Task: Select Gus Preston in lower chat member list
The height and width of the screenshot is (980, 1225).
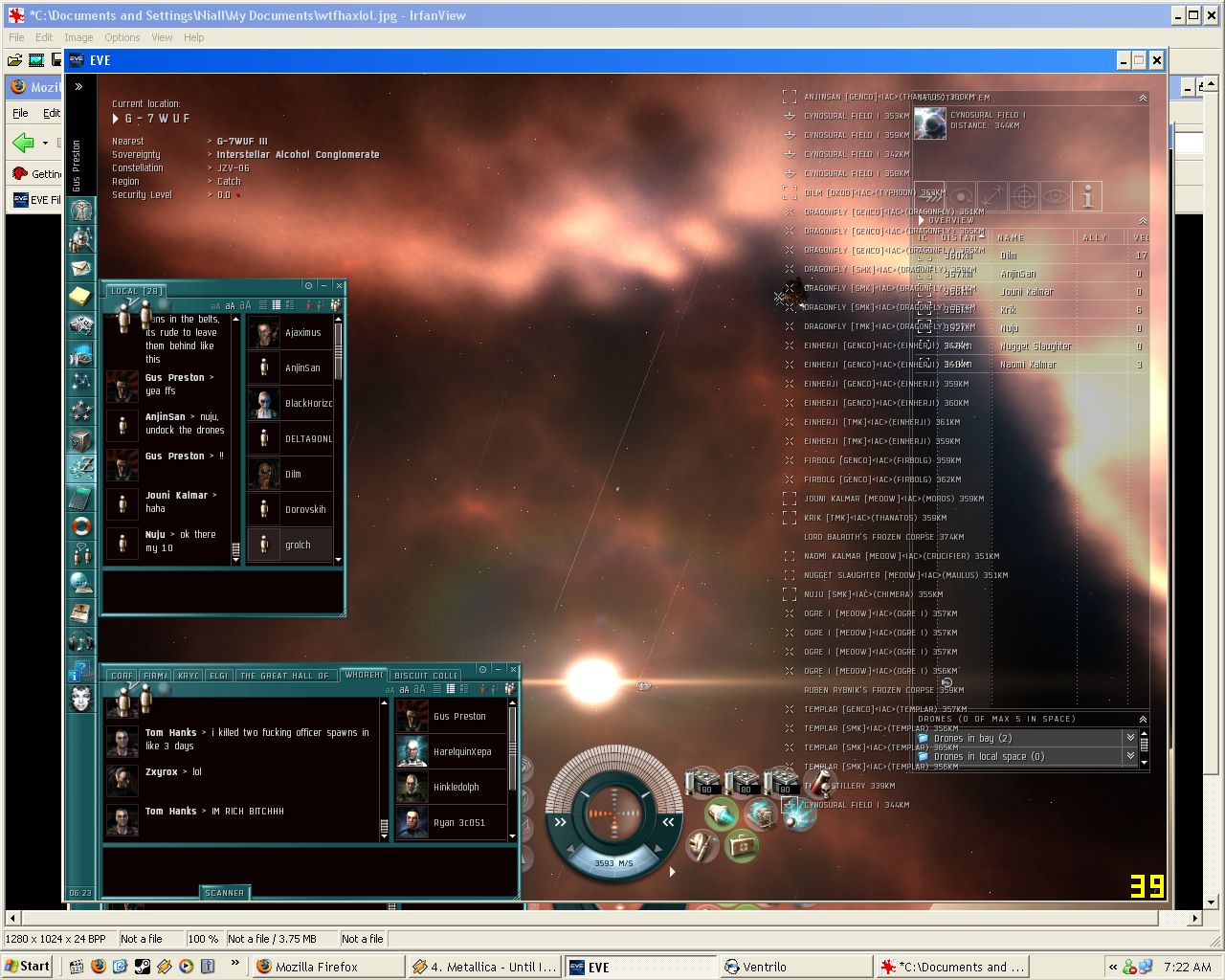Action: click(451, 716)
